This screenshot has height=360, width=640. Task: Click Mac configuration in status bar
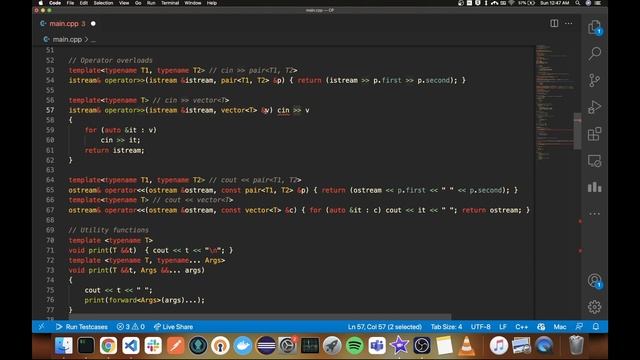560,327
